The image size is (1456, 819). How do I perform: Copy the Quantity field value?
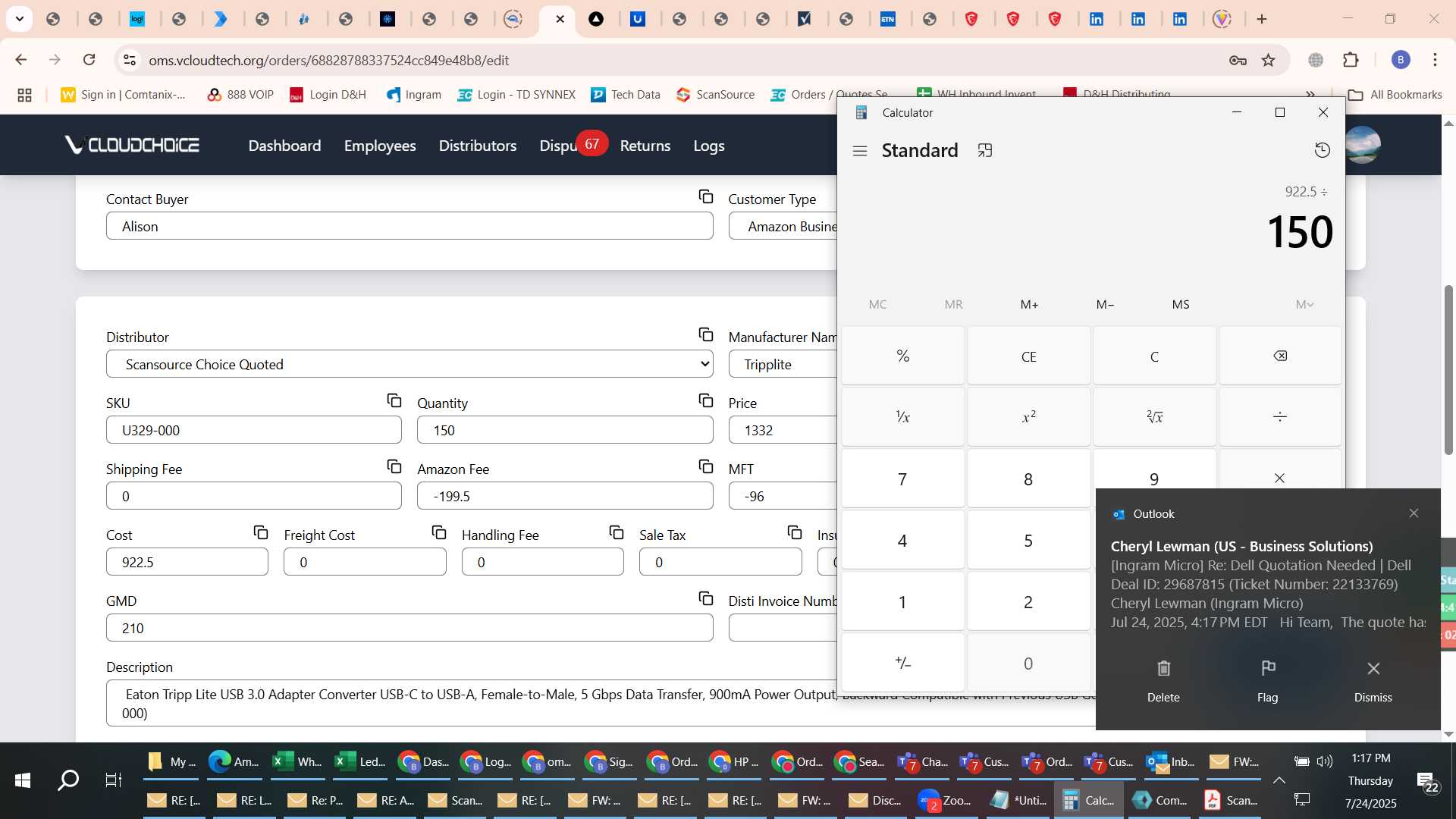706,400
